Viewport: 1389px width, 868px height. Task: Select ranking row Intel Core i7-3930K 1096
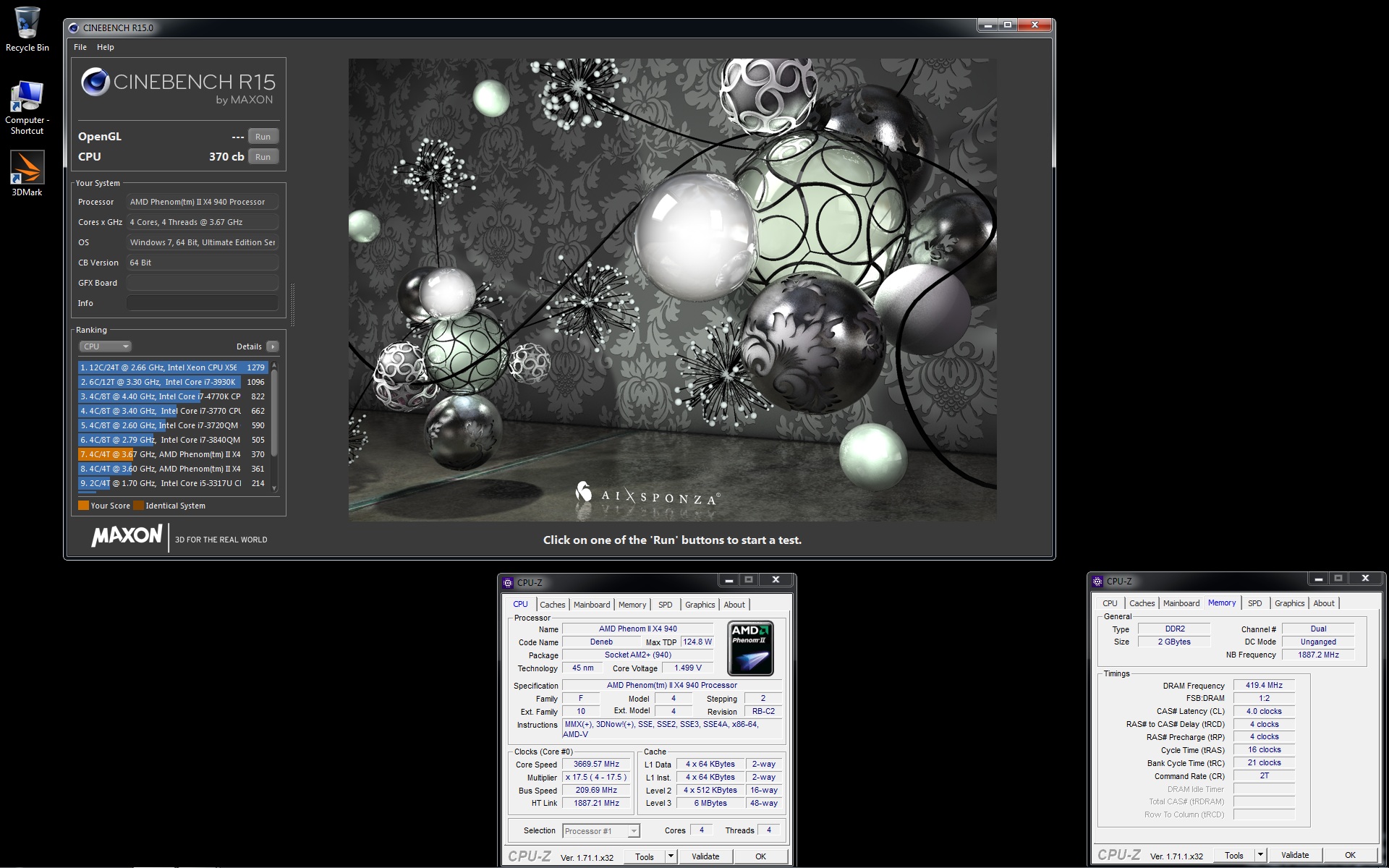coord(173,382)
